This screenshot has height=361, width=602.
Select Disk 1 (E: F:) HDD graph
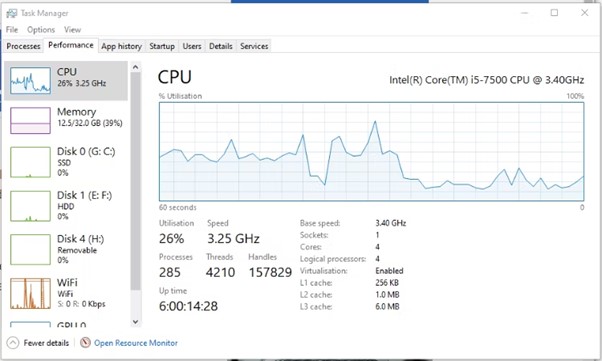pyautogui.click(x=30, y=206)
